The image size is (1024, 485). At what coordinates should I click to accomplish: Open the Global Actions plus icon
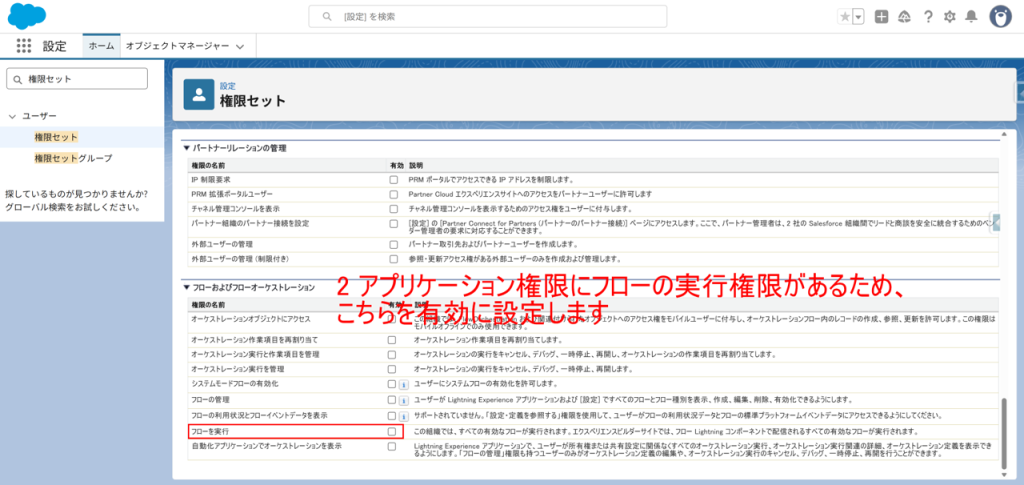881,16
